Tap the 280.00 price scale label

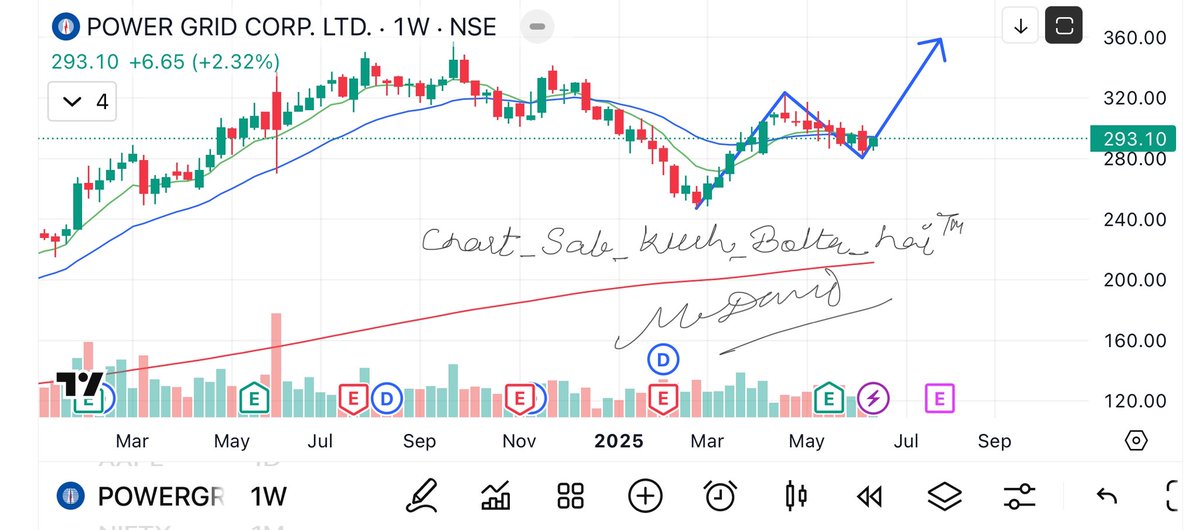pos(1134,159)
